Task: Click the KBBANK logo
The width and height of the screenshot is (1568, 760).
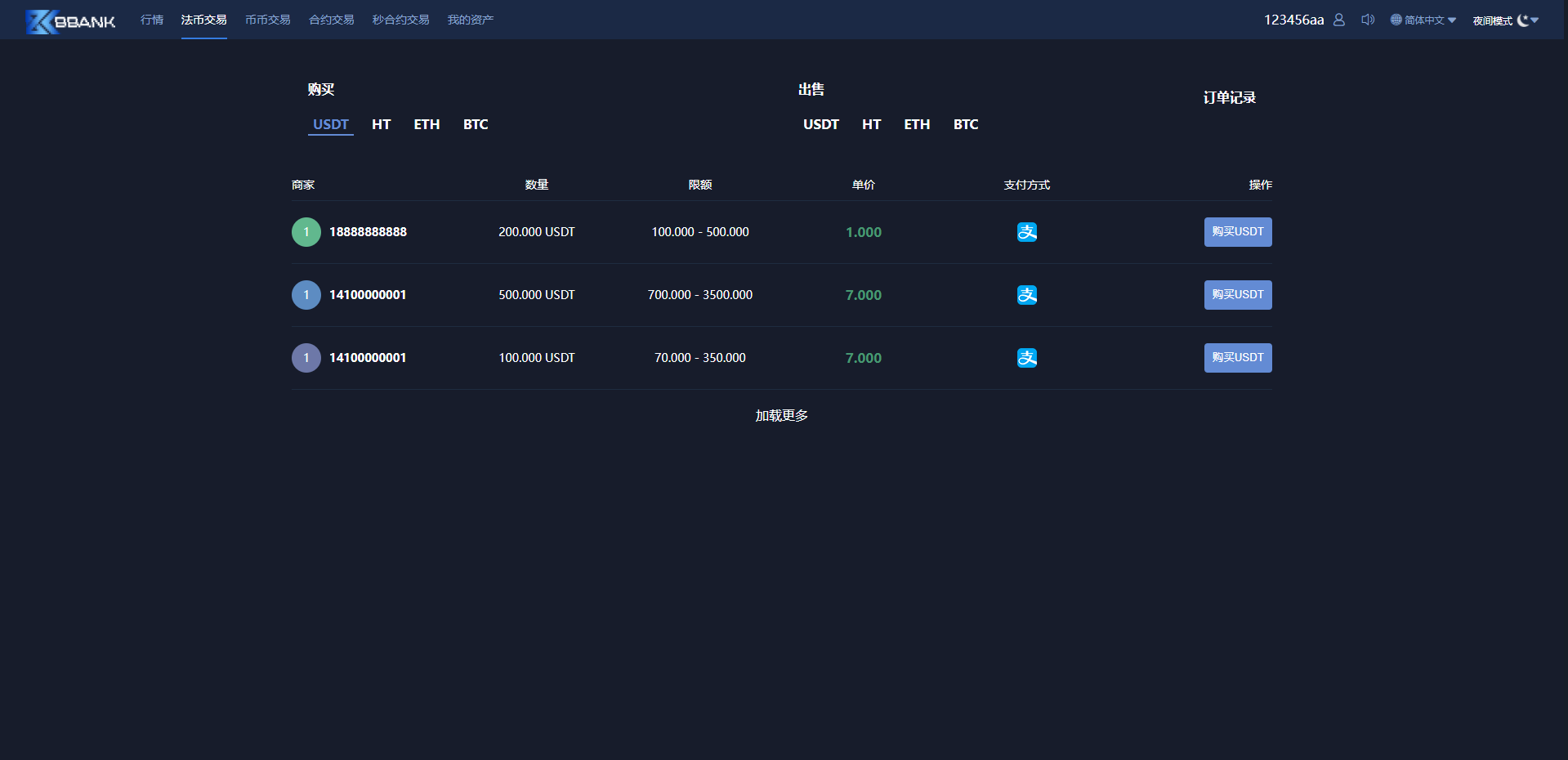Action: pyautogui.click(x=70, y=21)
